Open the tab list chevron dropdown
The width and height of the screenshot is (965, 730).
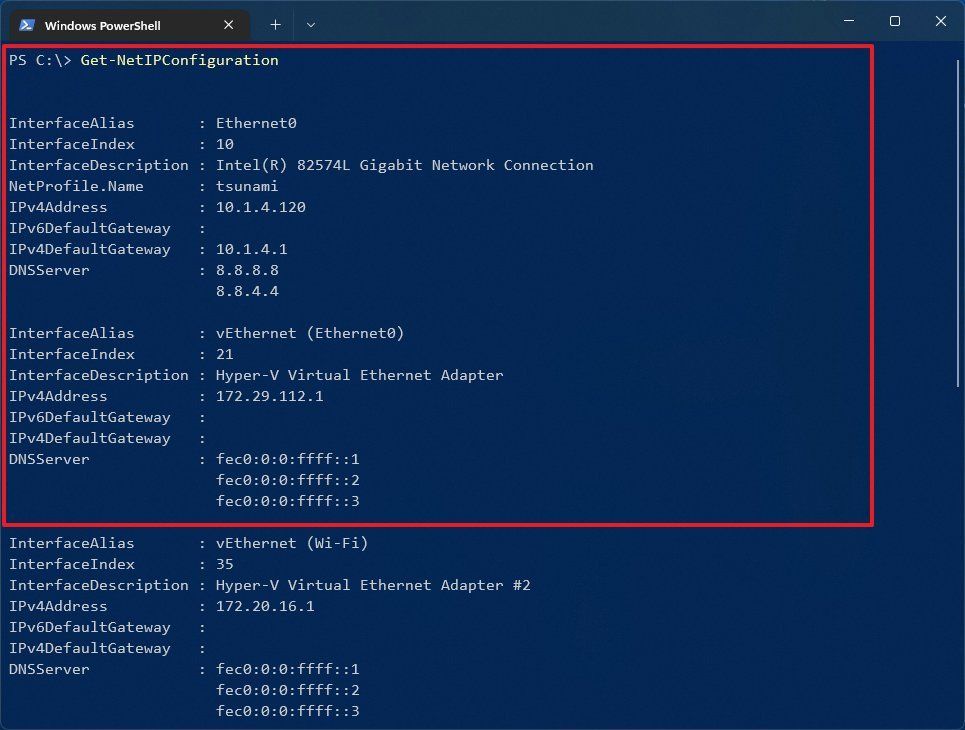point(310,24)
